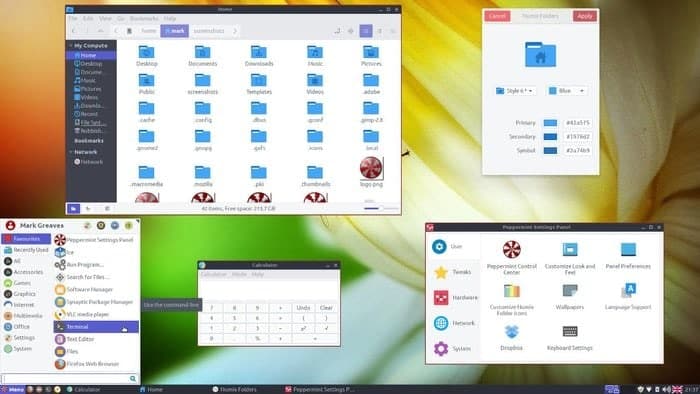Launch VLC media player from menu
Screen dimensions: 700x394
pos(87,314)
